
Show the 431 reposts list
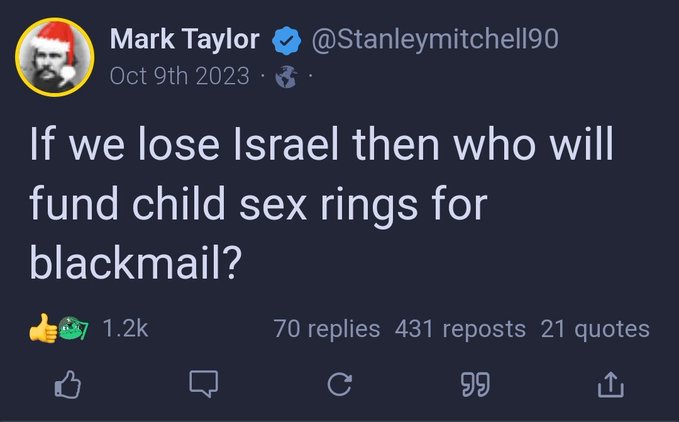click(460, 328)
